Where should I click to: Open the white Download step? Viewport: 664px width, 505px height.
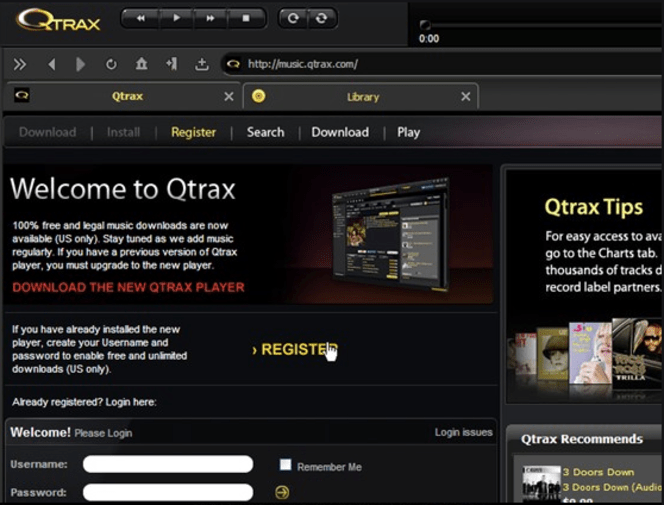pyautogui.click(x=340, y=132)
